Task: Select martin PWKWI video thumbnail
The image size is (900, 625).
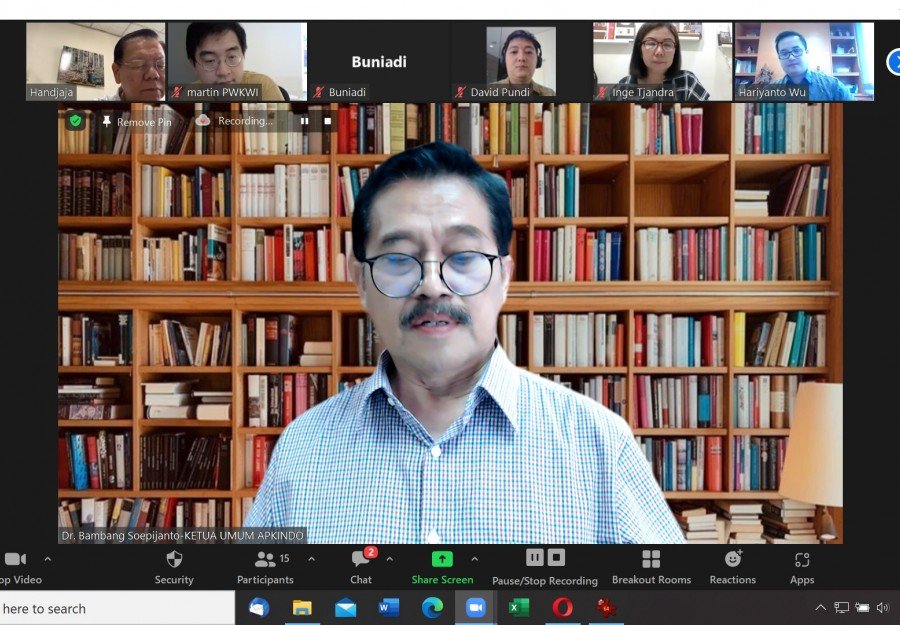Action: [x=238, y=61]
